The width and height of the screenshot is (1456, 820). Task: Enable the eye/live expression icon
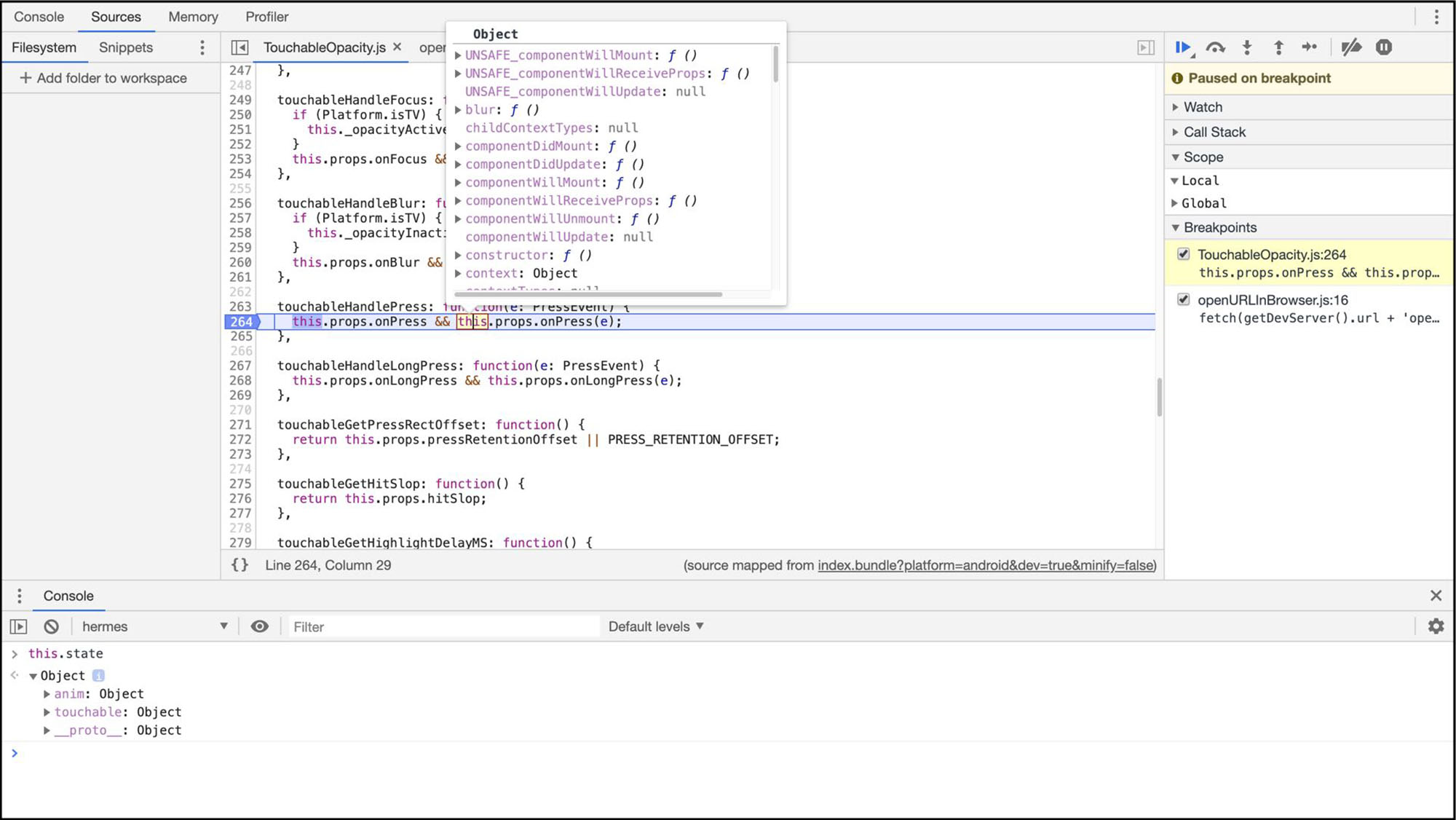259,626
